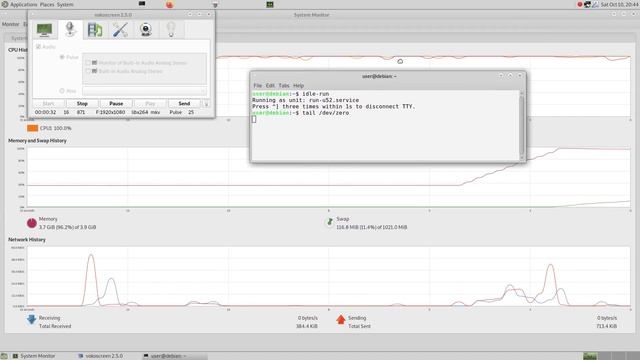
Task: Stop the vokoscreen recording
Action: pos(82,104)
